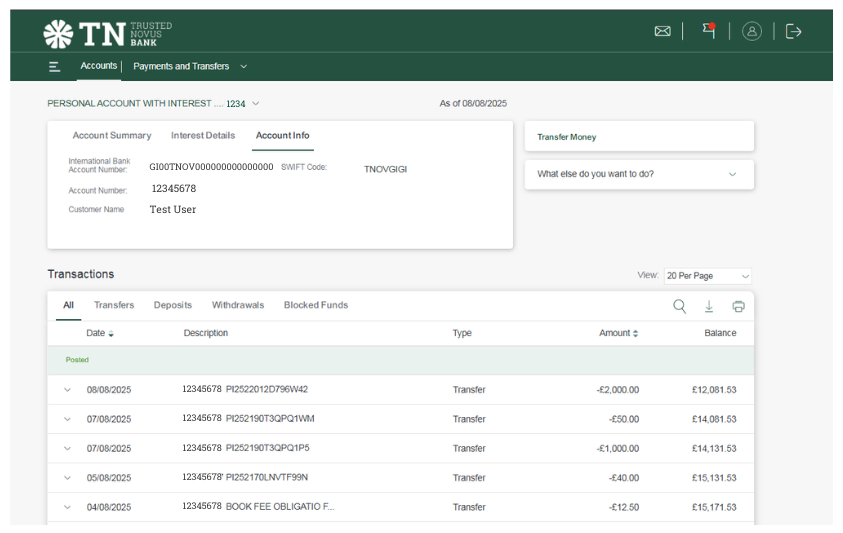843x533 pixels.
Task: Search transactions using the magnifier icon
Action: pos(679,306)
